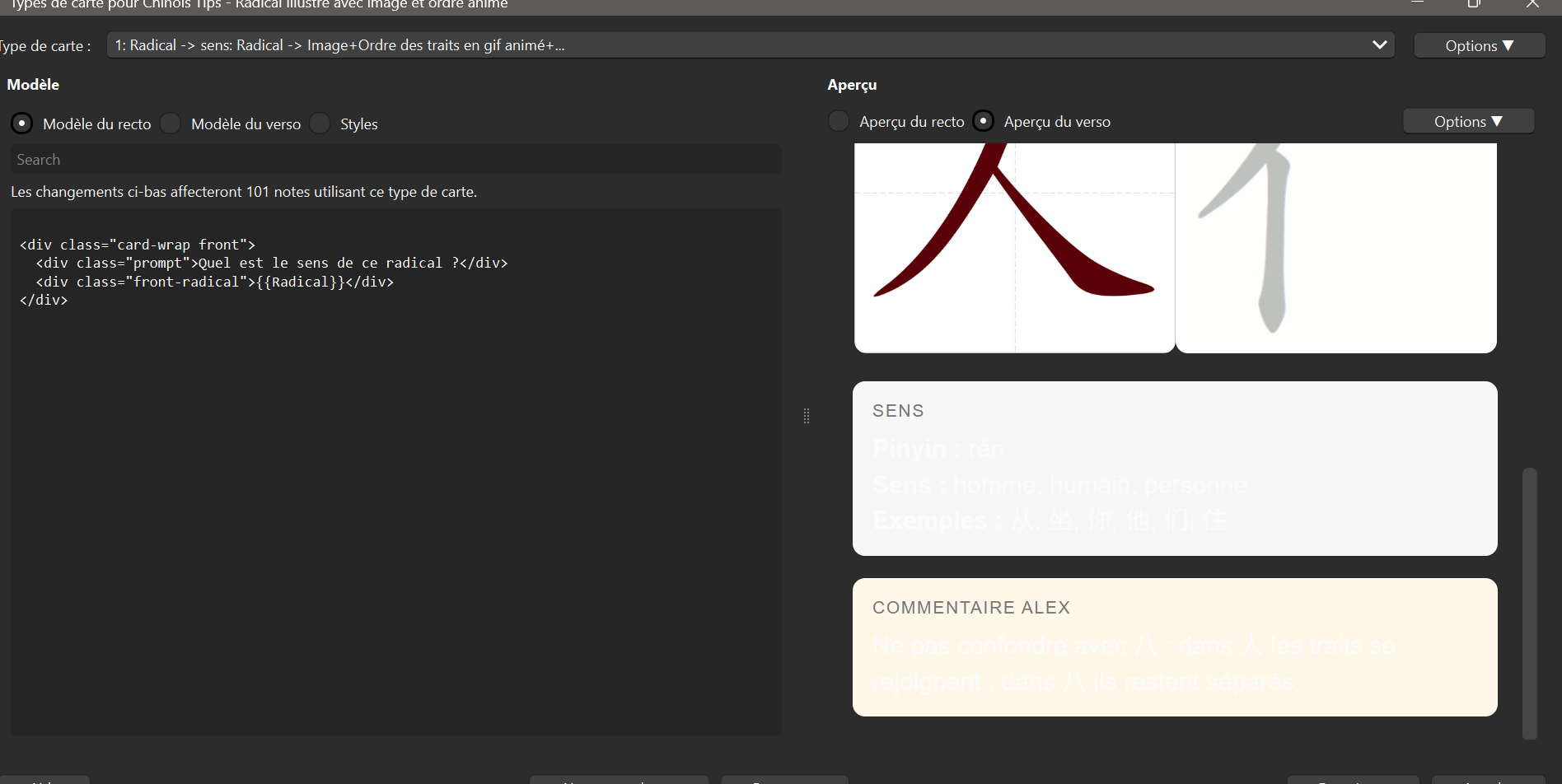The width and height of the screenshot is (1562, 784).
Task: Click the COMMENTAIRE ALEX card section
Action: pos(1175,646)
